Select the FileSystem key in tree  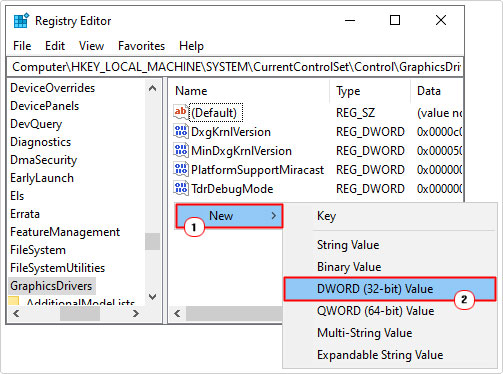(x=38, y=250)
